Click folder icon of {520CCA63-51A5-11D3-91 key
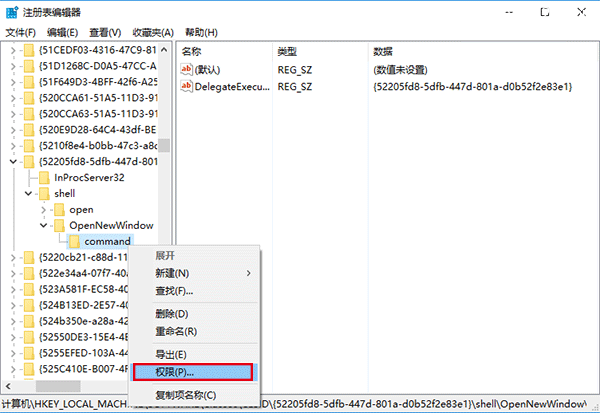Viewport: 600px width, 413px height. coord(29,114)
